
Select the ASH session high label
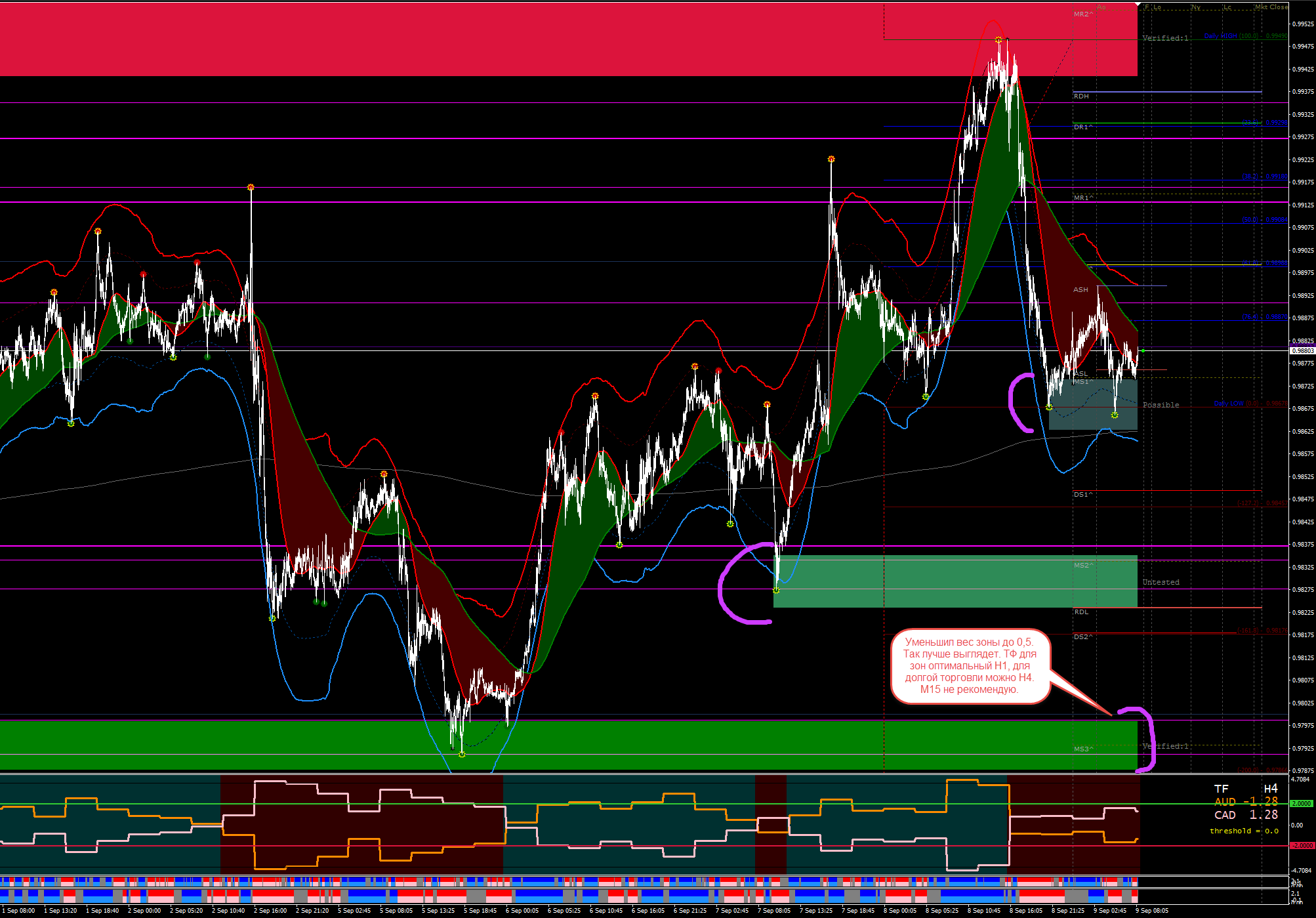(1080, 289)
